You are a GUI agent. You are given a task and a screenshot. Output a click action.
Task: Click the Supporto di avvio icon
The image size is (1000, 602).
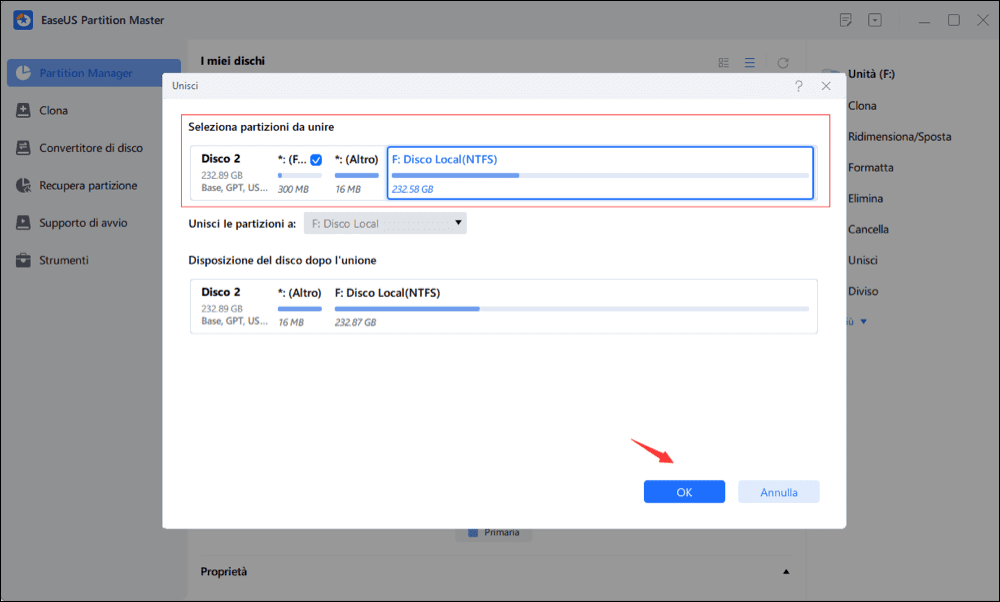pos(24,223)
